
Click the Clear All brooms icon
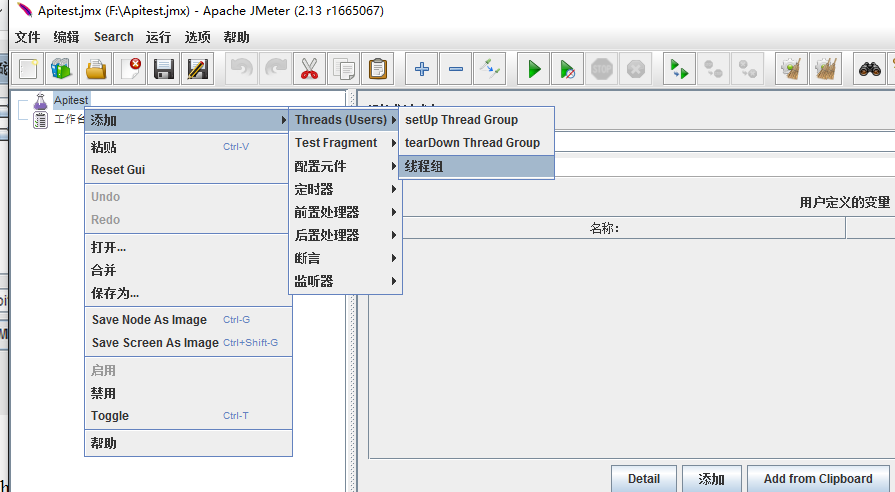pyautogui.click(x=825, y=69)
